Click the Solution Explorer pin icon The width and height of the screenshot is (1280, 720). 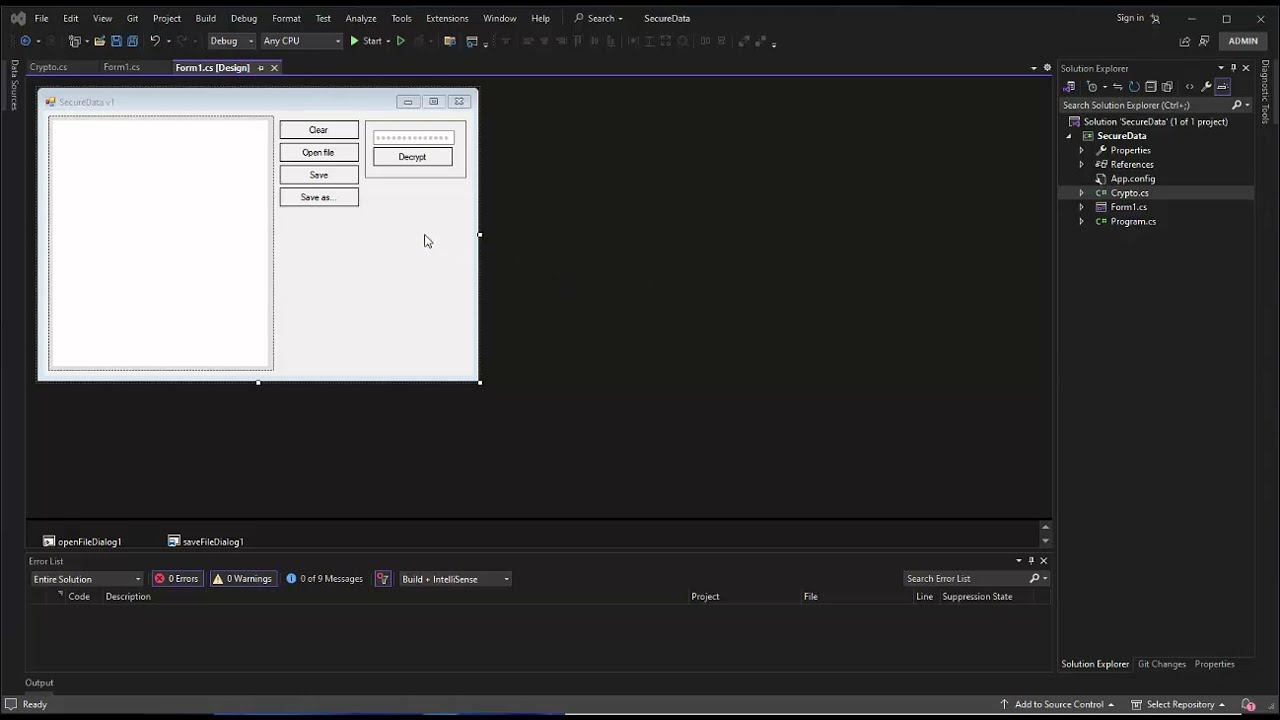[x=1233, y=68]
